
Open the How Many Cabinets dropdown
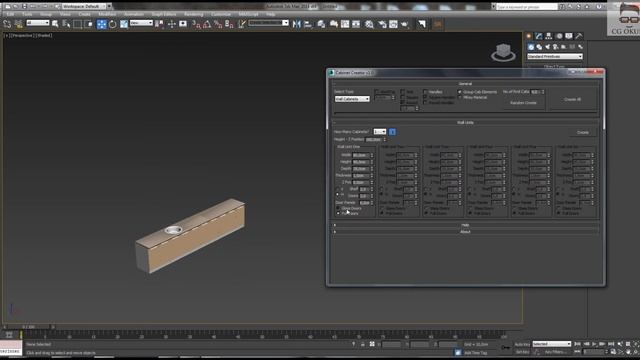[x=380, y=132]
